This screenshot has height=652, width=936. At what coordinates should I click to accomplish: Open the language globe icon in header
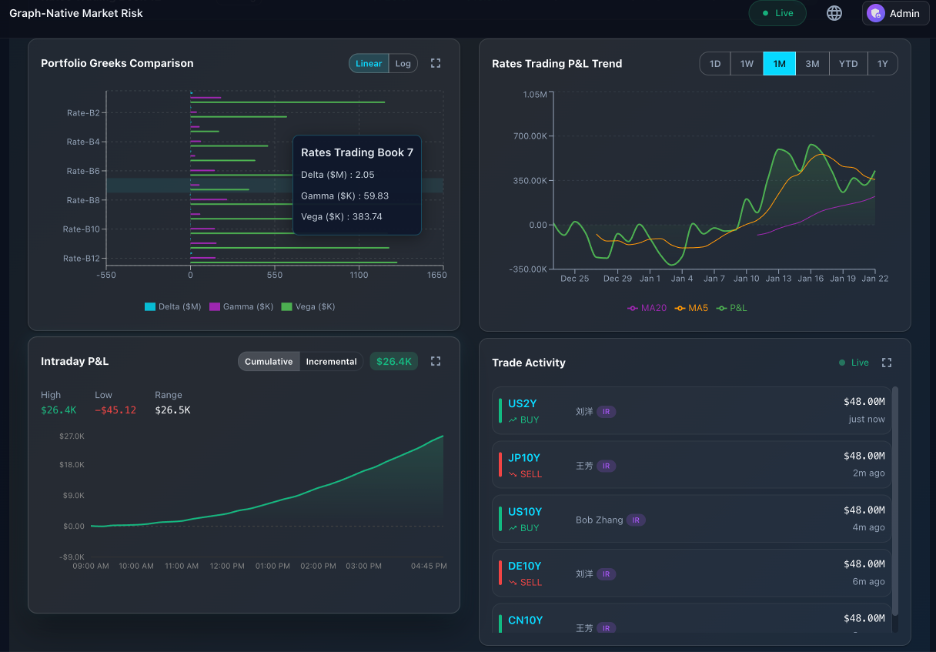click(834, 13)
